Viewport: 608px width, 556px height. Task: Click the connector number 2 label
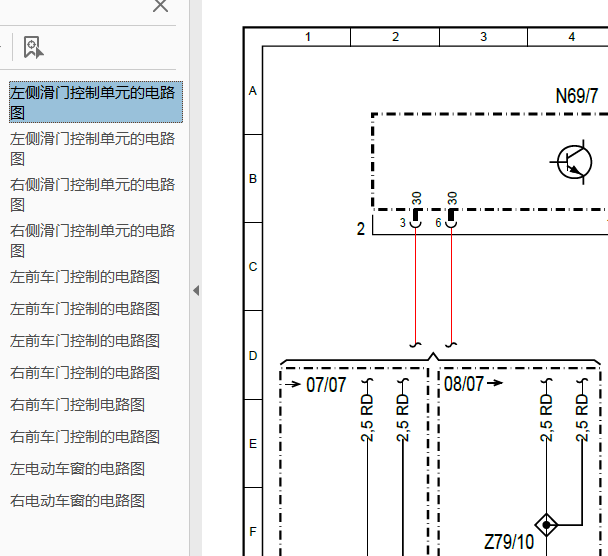(x=361, y=229)
